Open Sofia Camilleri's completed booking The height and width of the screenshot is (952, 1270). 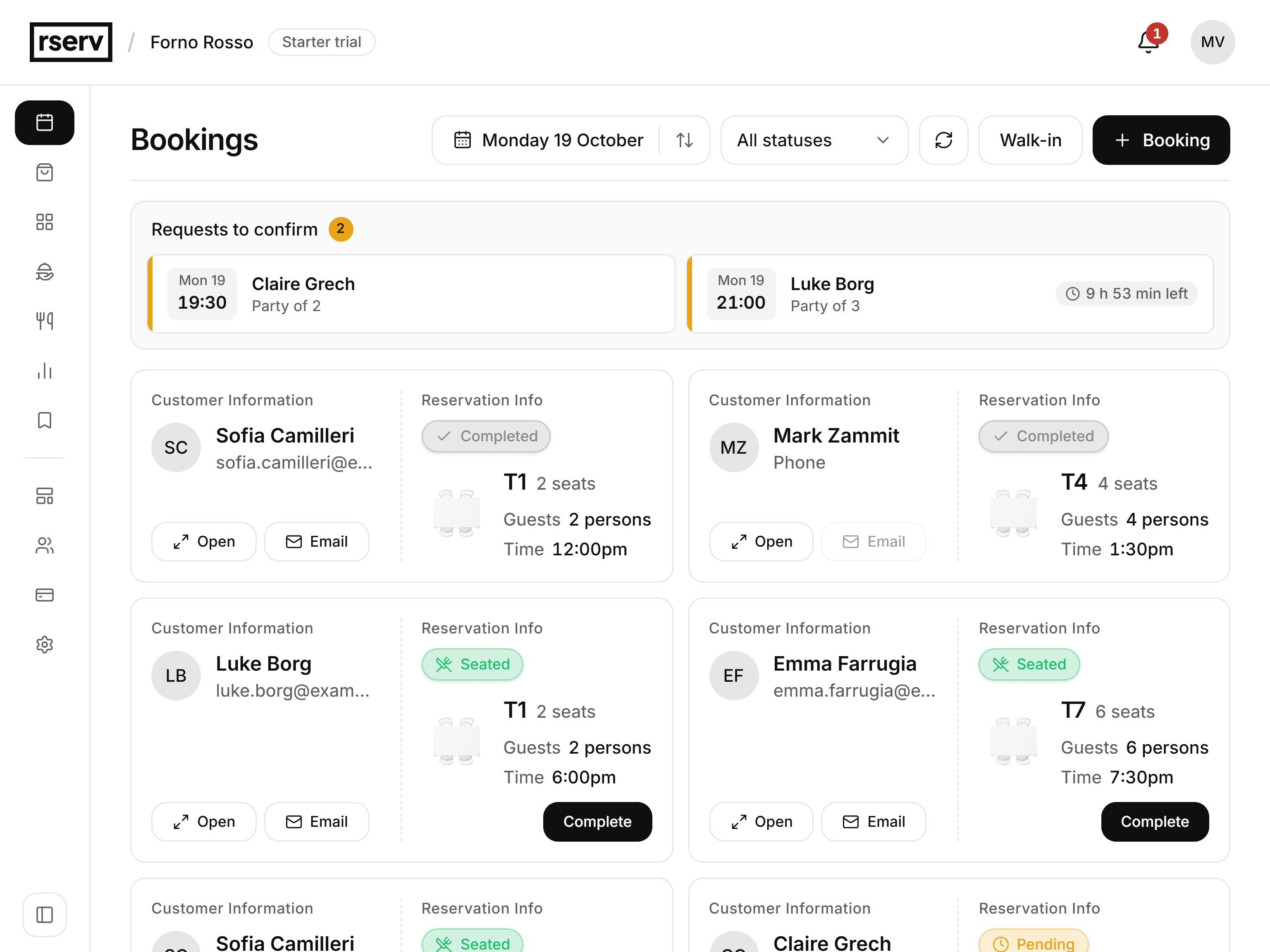(x=204, y=542)
